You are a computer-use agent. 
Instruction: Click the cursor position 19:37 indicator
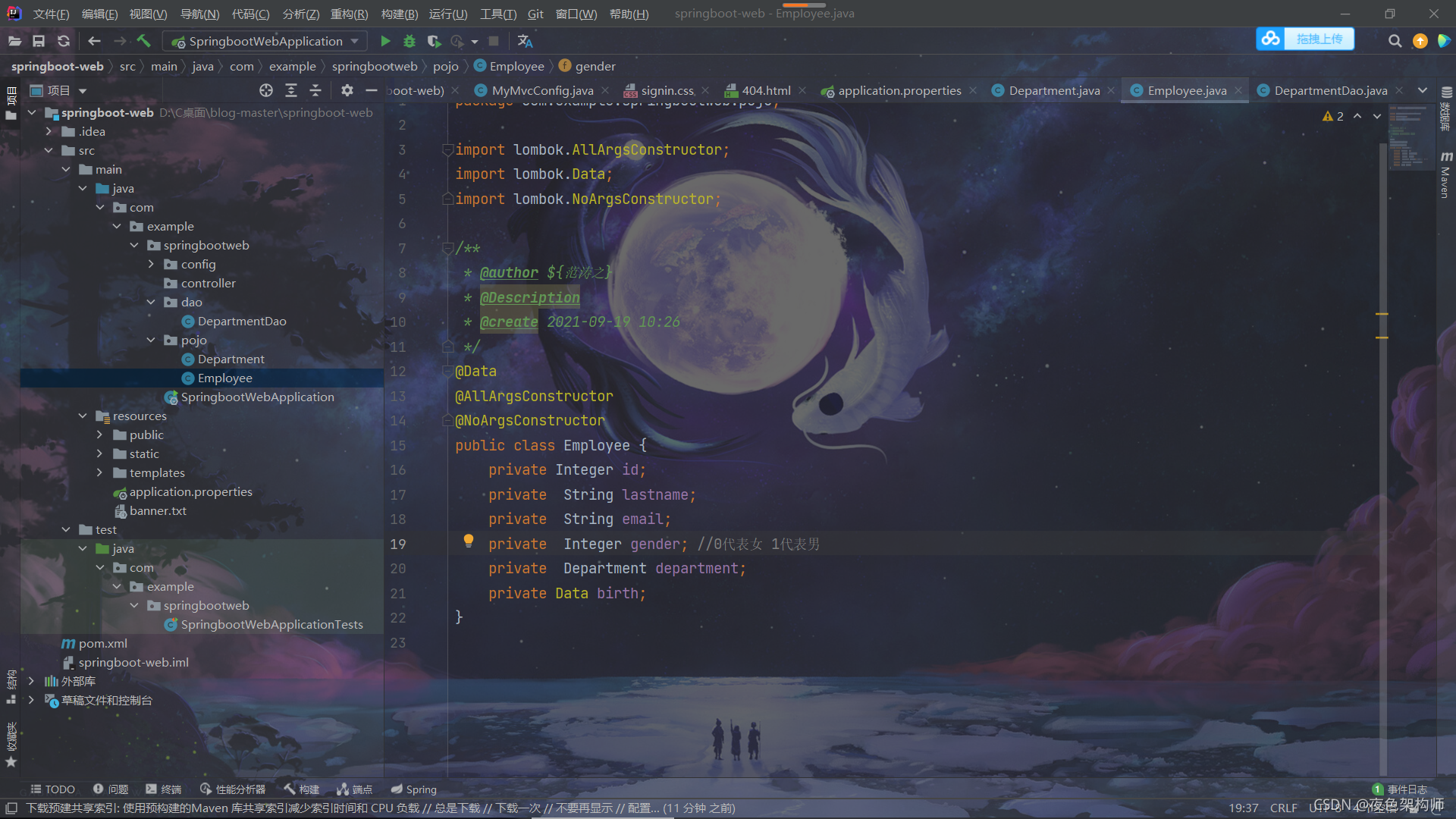[1243, 808]
